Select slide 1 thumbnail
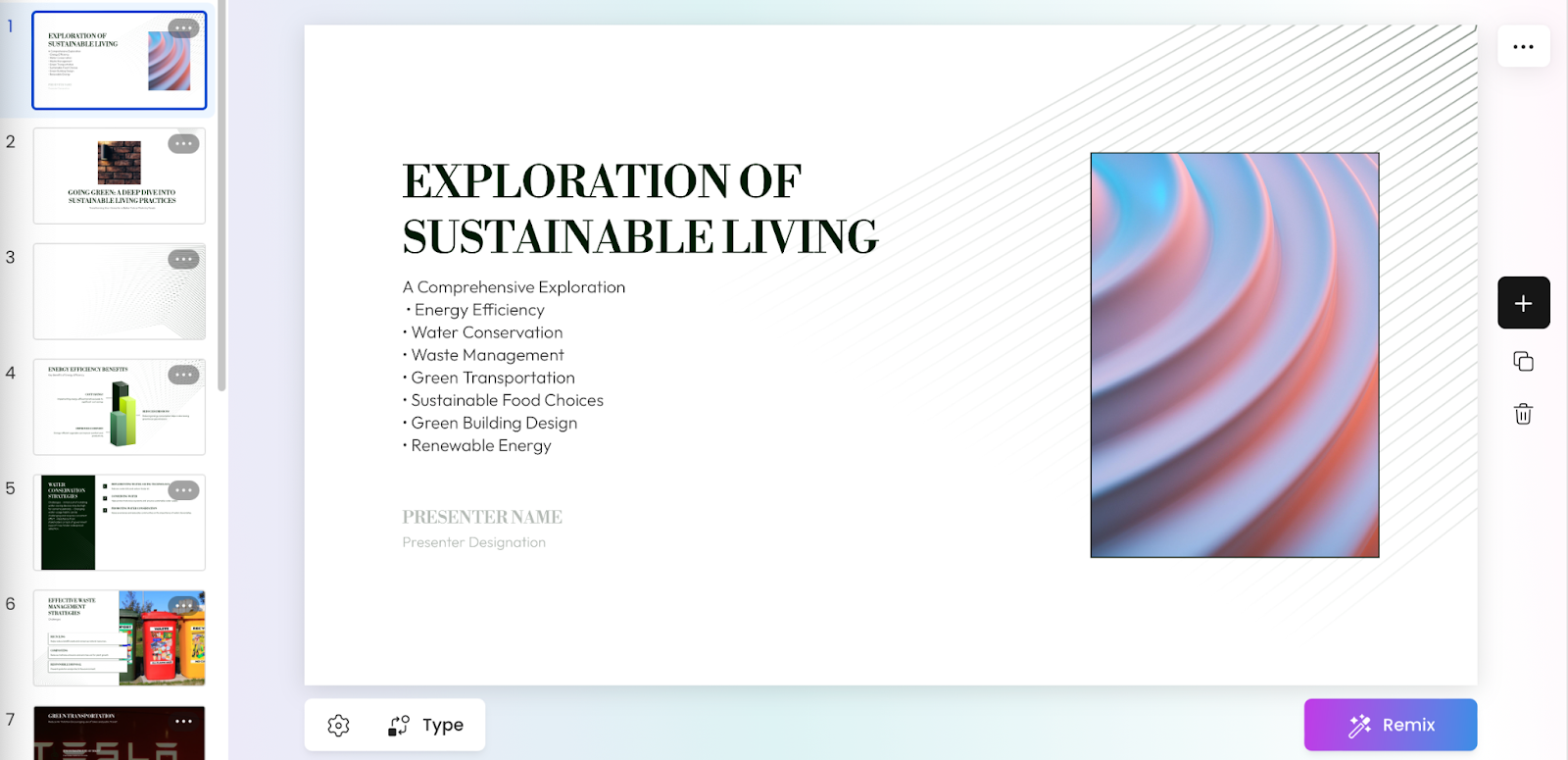The image size is (1568, 760). tap(119, 61)
